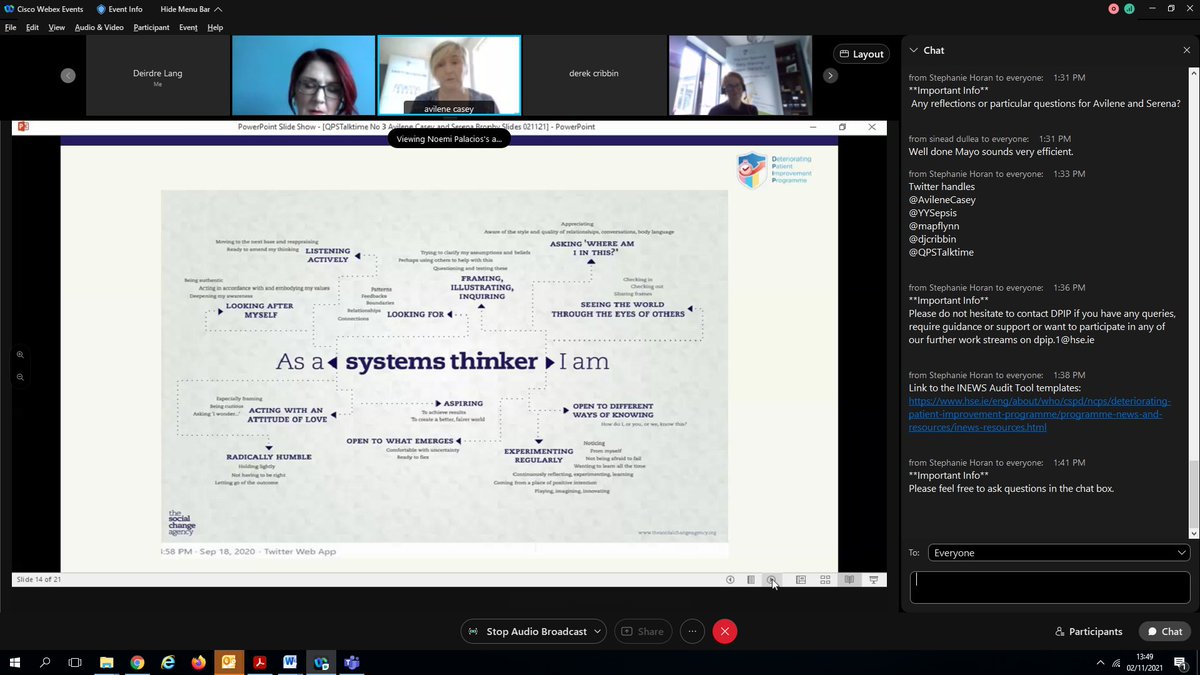Switch to Normal view in PowerPoint
Viewport: 1200px width, 675px height.
(x=801, y=580)
